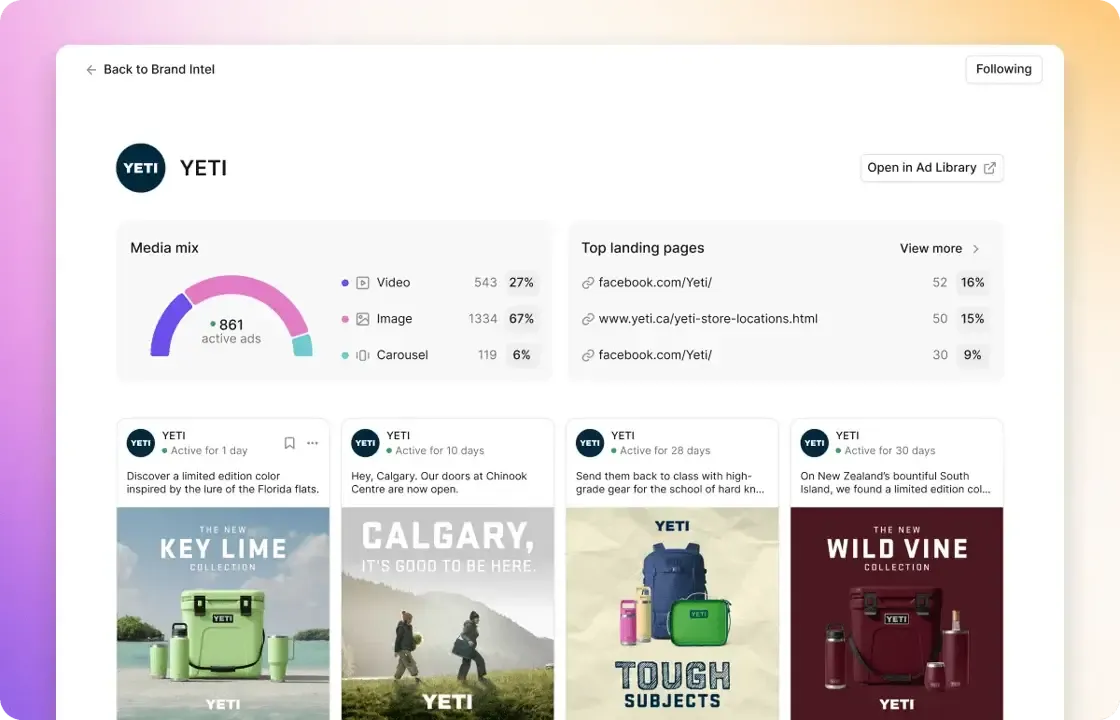
Task: Click the 6% Carousel percentage badge
Action: coord(521,355)
